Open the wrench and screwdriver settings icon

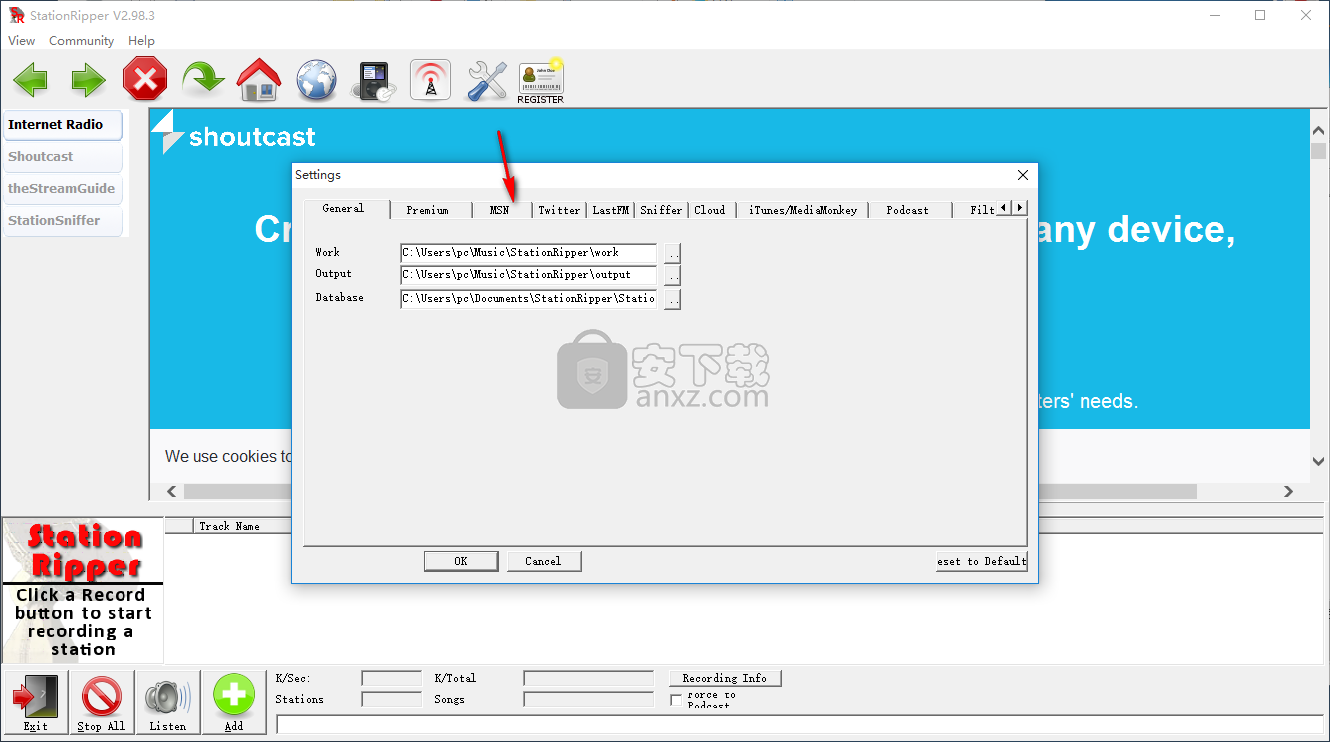[488, 80]
